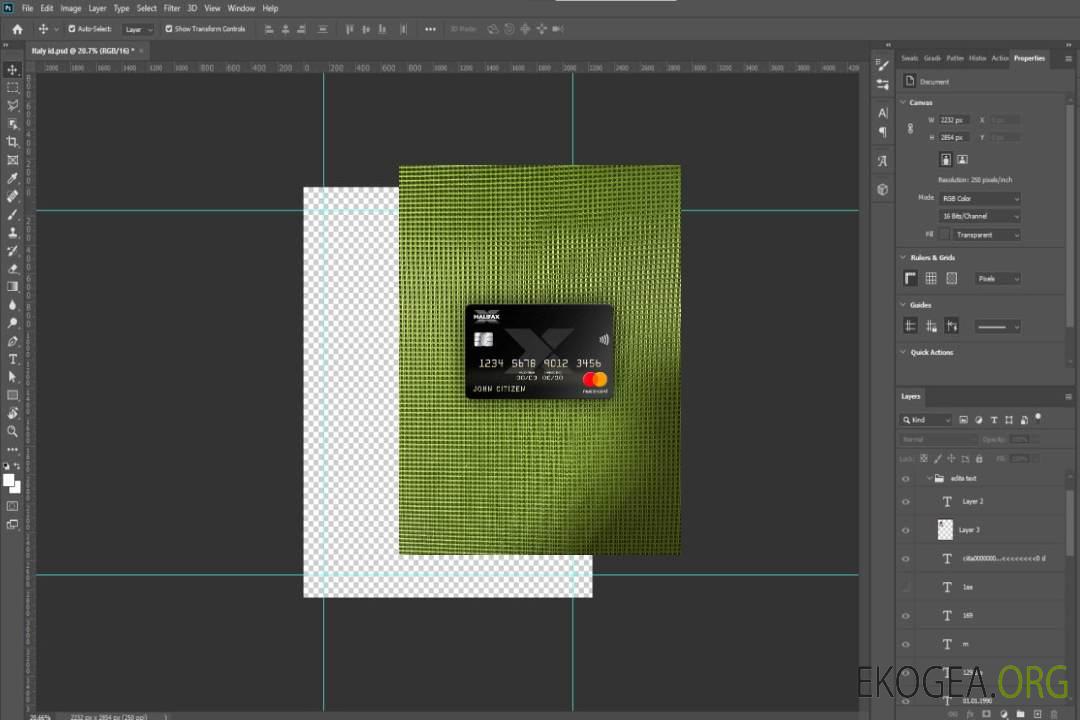This screenshot has width=1080, height=720.
Task: Select the Brush tool
Action: (12, 214)
